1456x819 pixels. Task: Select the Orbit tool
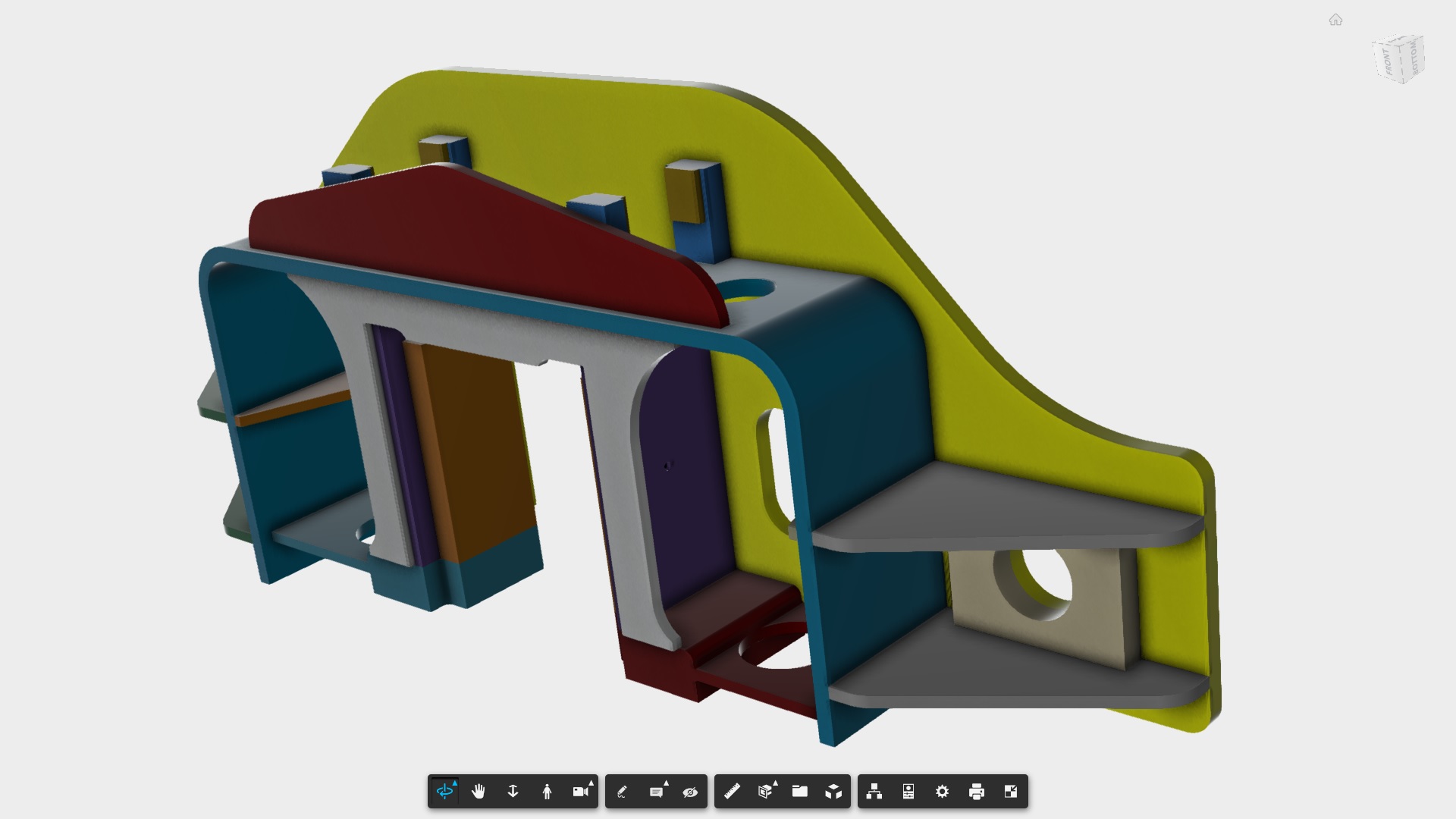click(445, 792)
